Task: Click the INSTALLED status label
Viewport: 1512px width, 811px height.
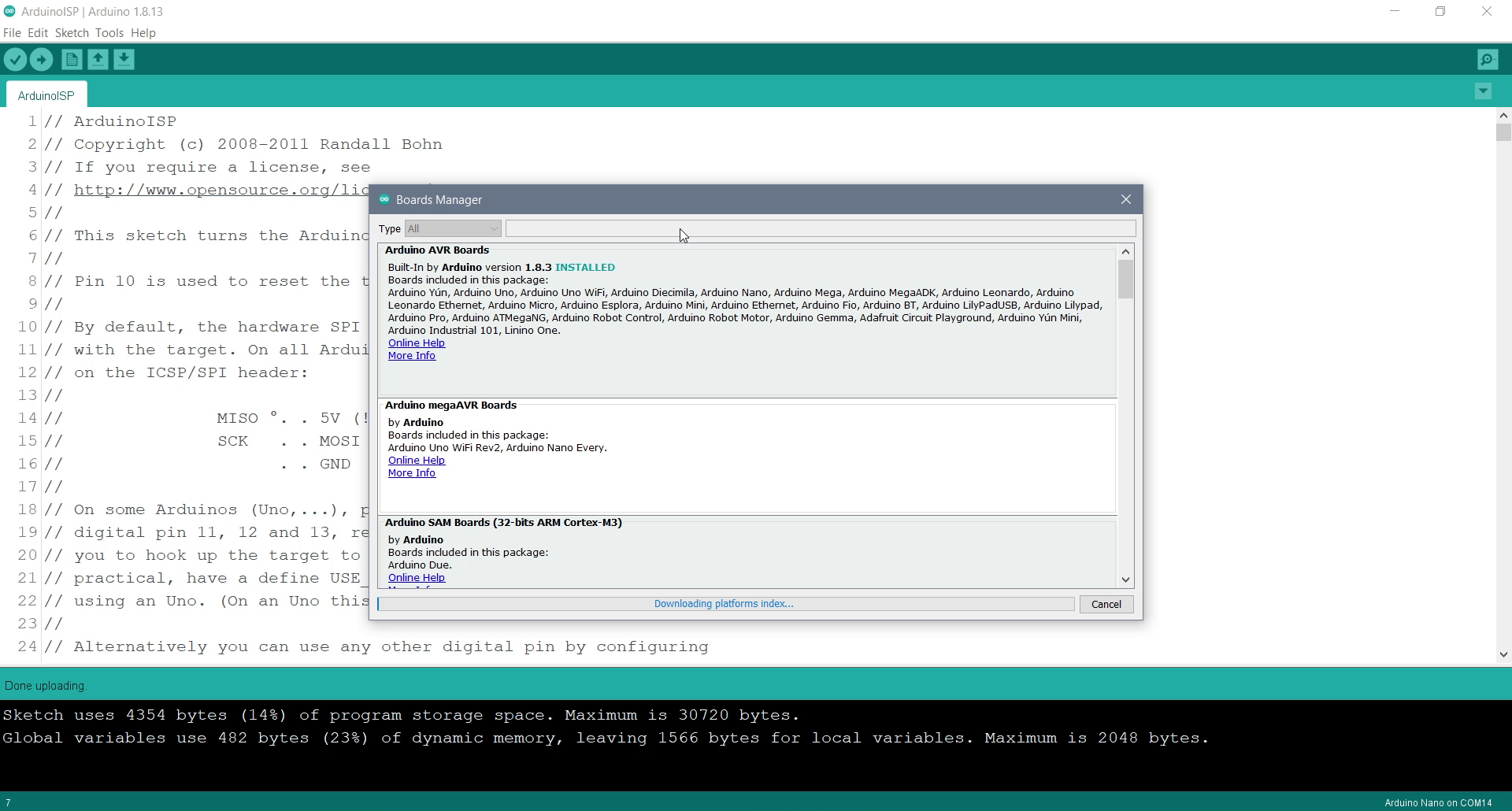Action: pyautogui.click(x=585, y=268)
